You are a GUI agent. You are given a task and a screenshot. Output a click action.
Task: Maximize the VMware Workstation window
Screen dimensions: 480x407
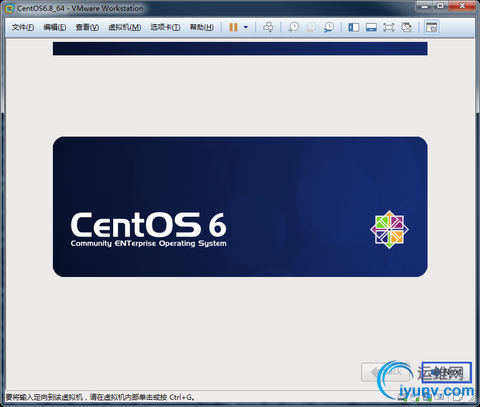pyautogui.click(x=440, y=6)
